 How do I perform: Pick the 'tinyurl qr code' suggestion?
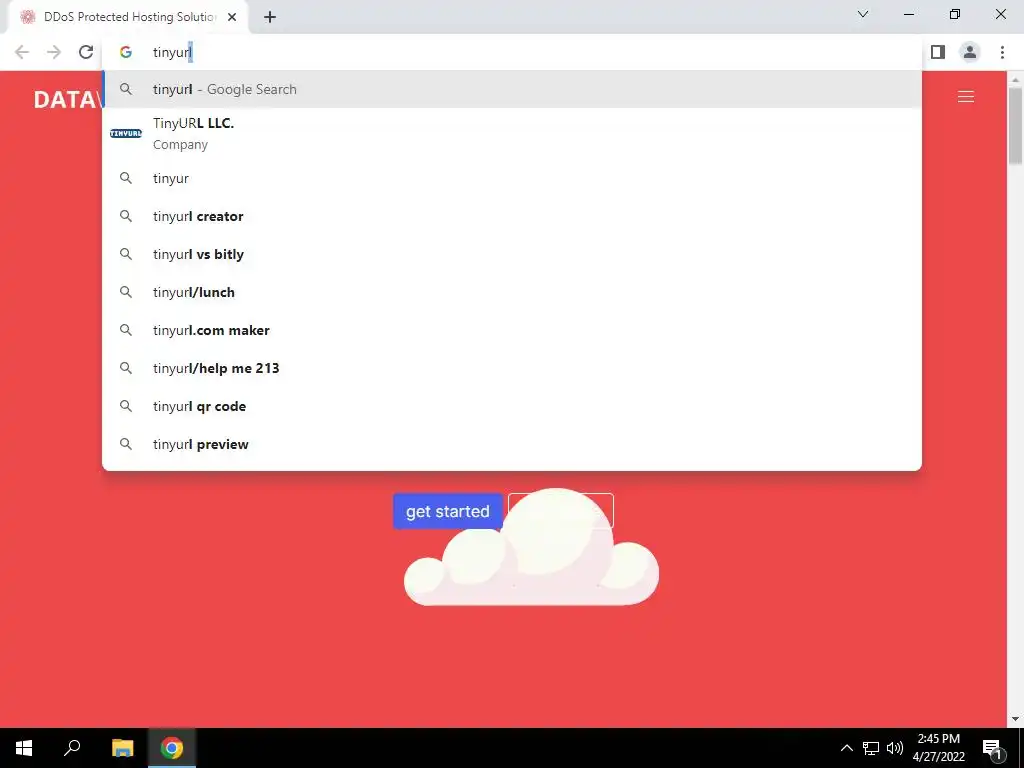point(512,406)
